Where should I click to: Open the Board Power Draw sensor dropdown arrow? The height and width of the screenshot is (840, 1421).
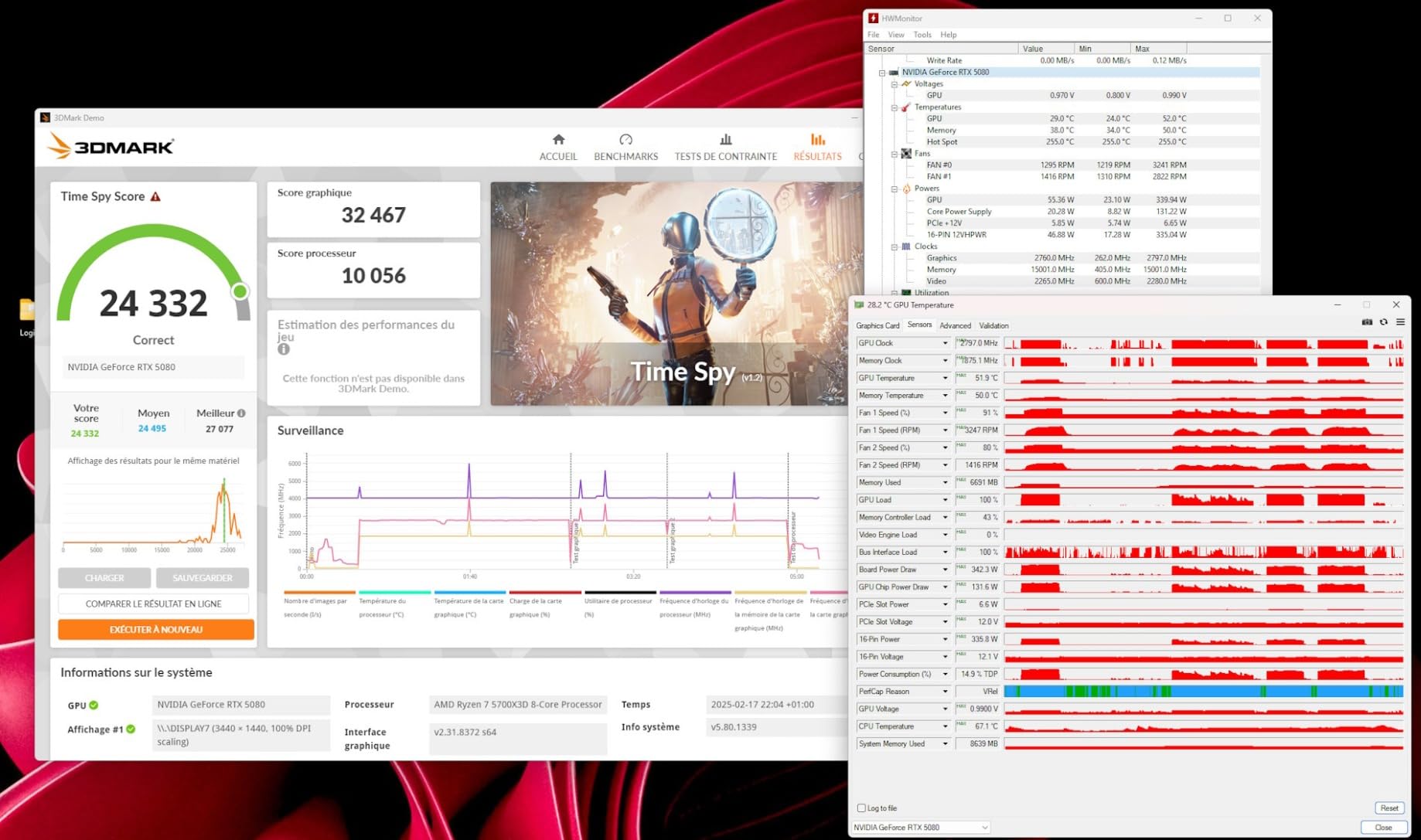[945, 570]
